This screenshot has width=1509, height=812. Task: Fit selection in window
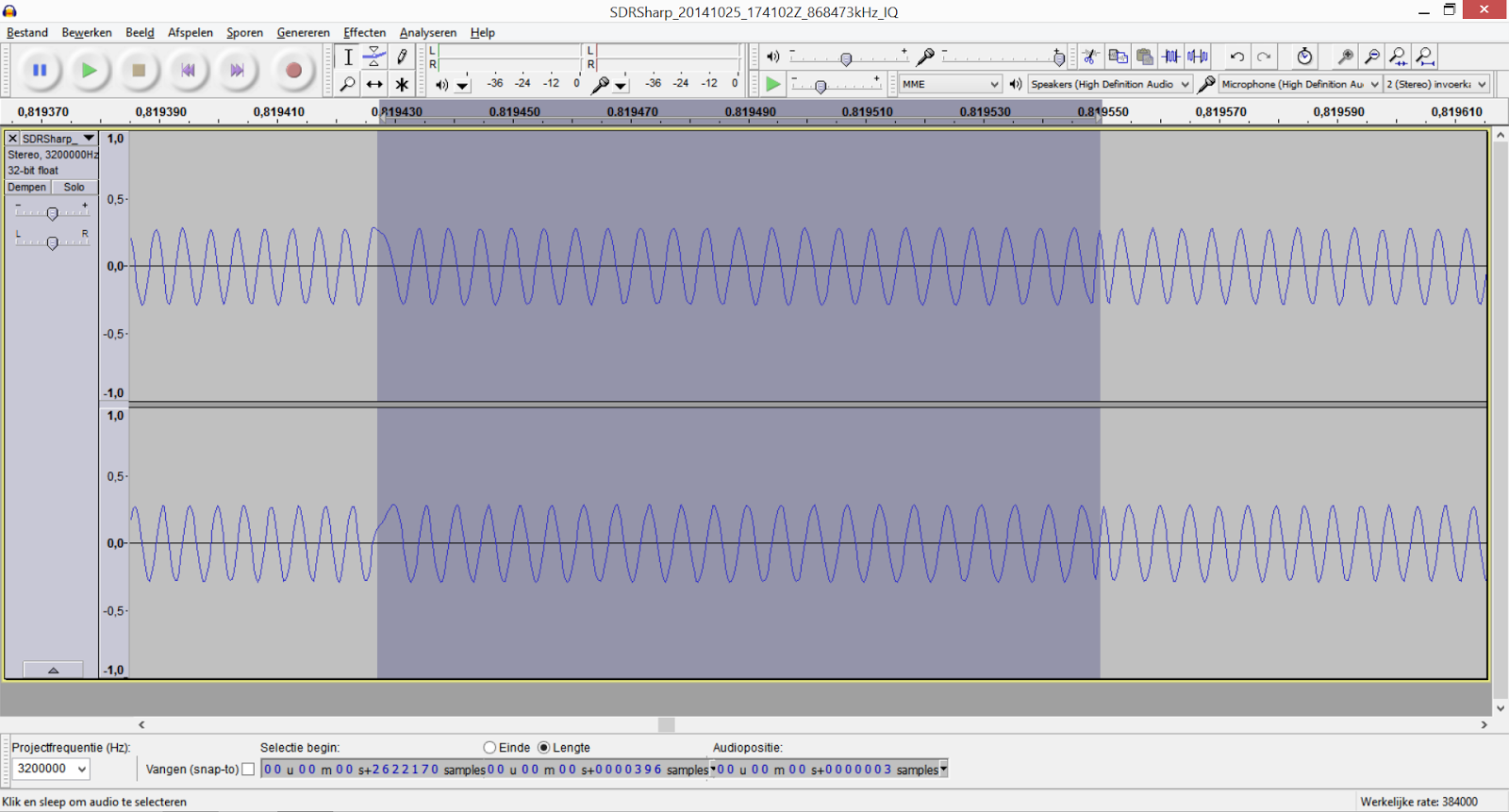click(1399, 57)
